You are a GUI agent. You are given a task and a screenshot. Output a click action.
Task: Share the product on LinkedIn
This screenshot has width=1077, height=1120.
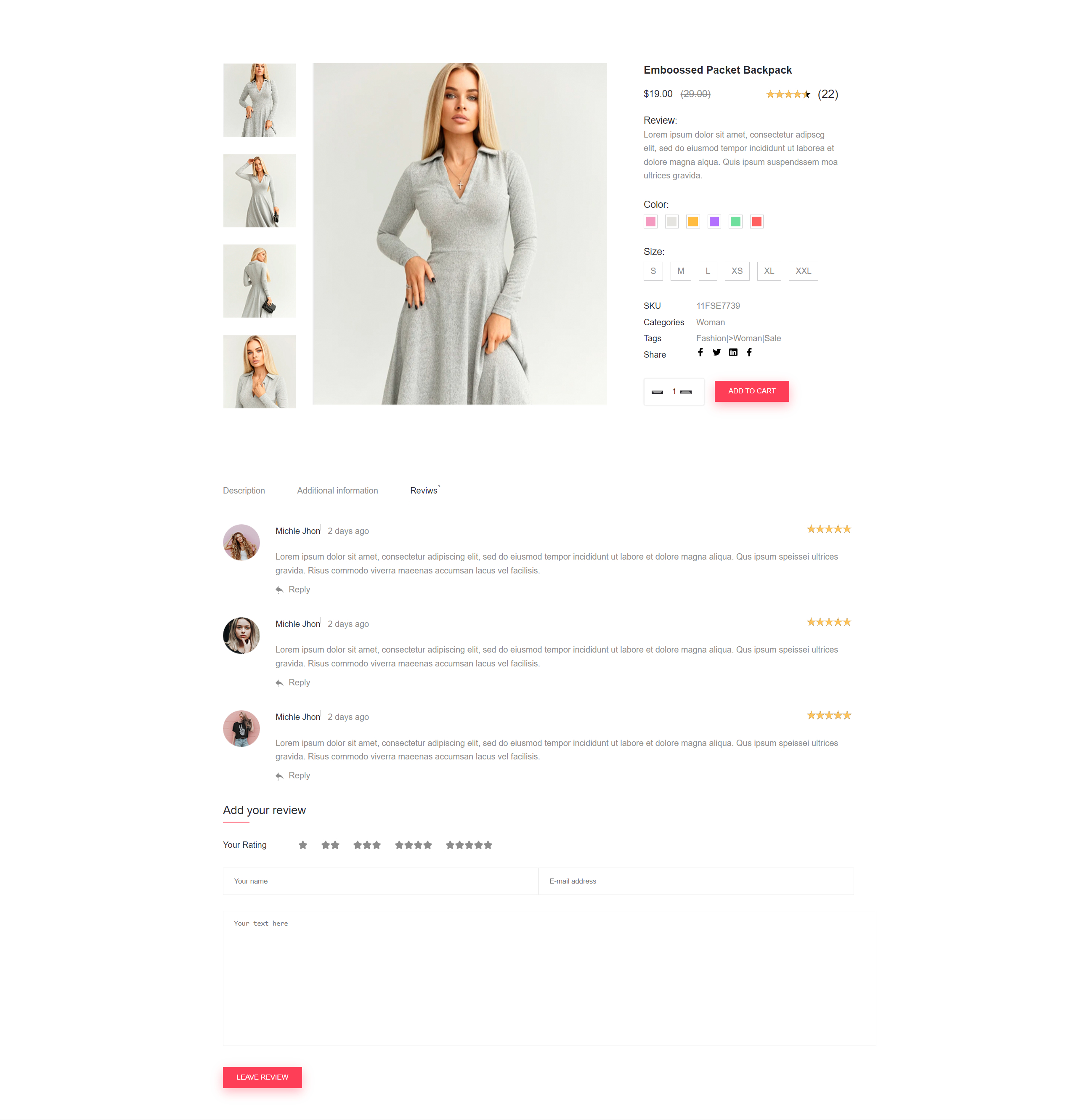pyautogui.click(x=733, y=352)
